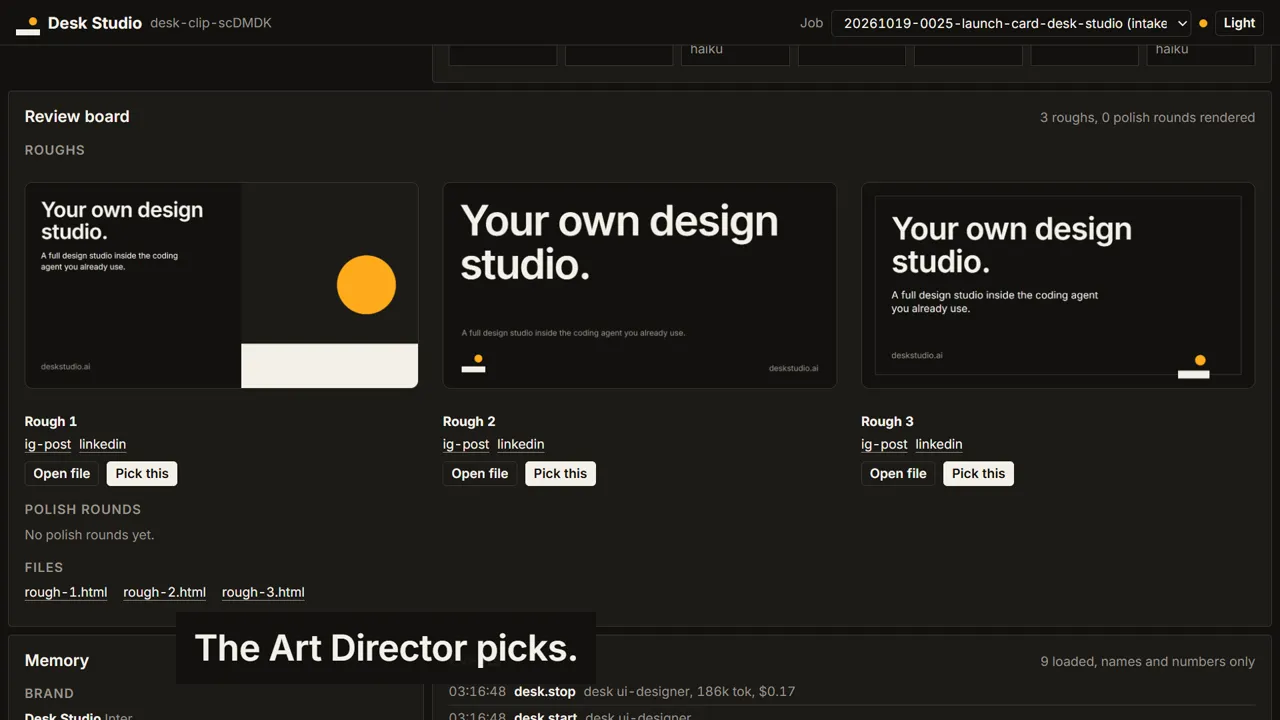Pick this for Rough 3
This screenshot has height=720, width=1280.
[978, 474]
